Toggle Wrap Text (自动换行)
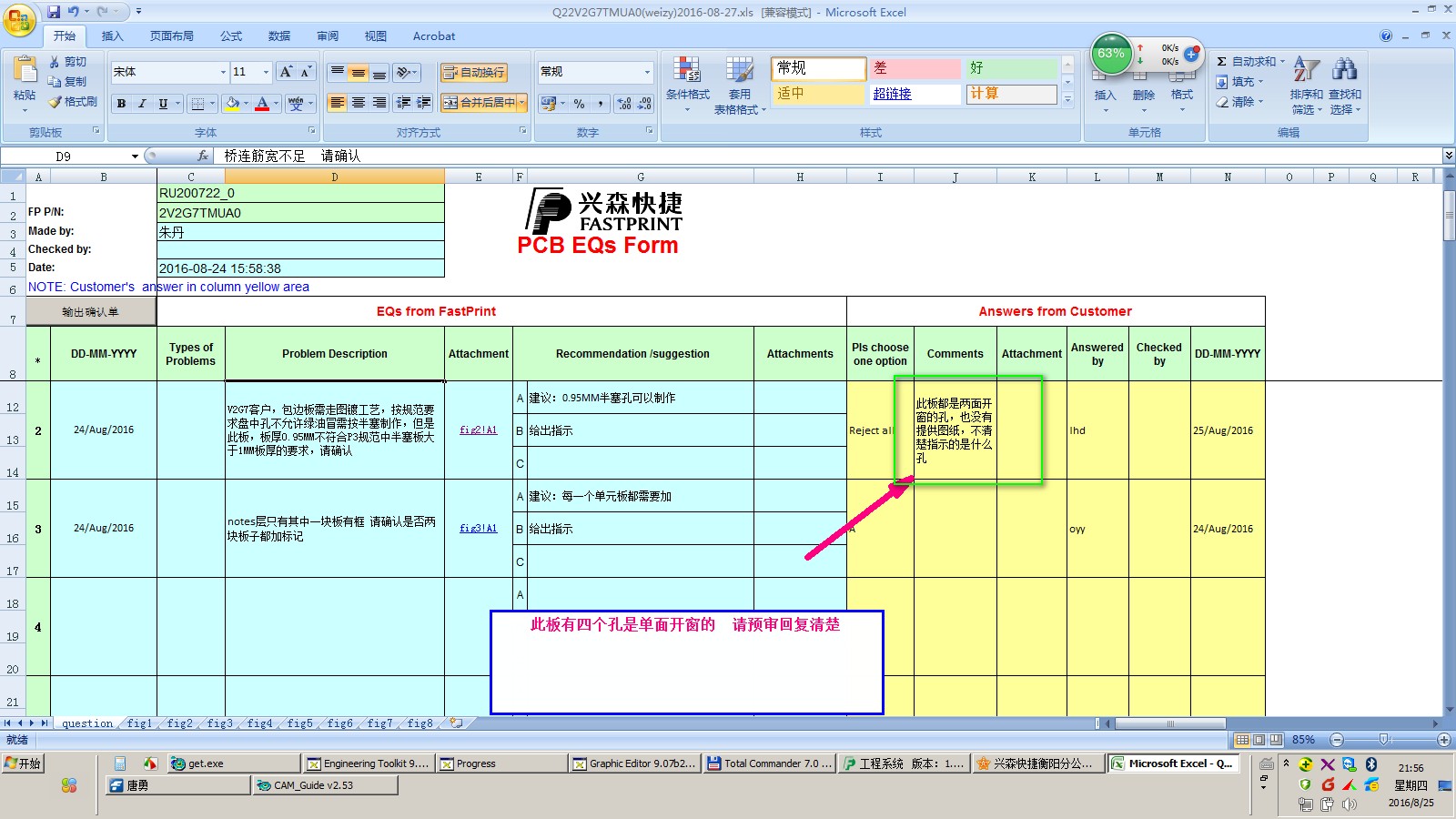The width and height of the screenshot is (1456, 819). coord(474,73)
